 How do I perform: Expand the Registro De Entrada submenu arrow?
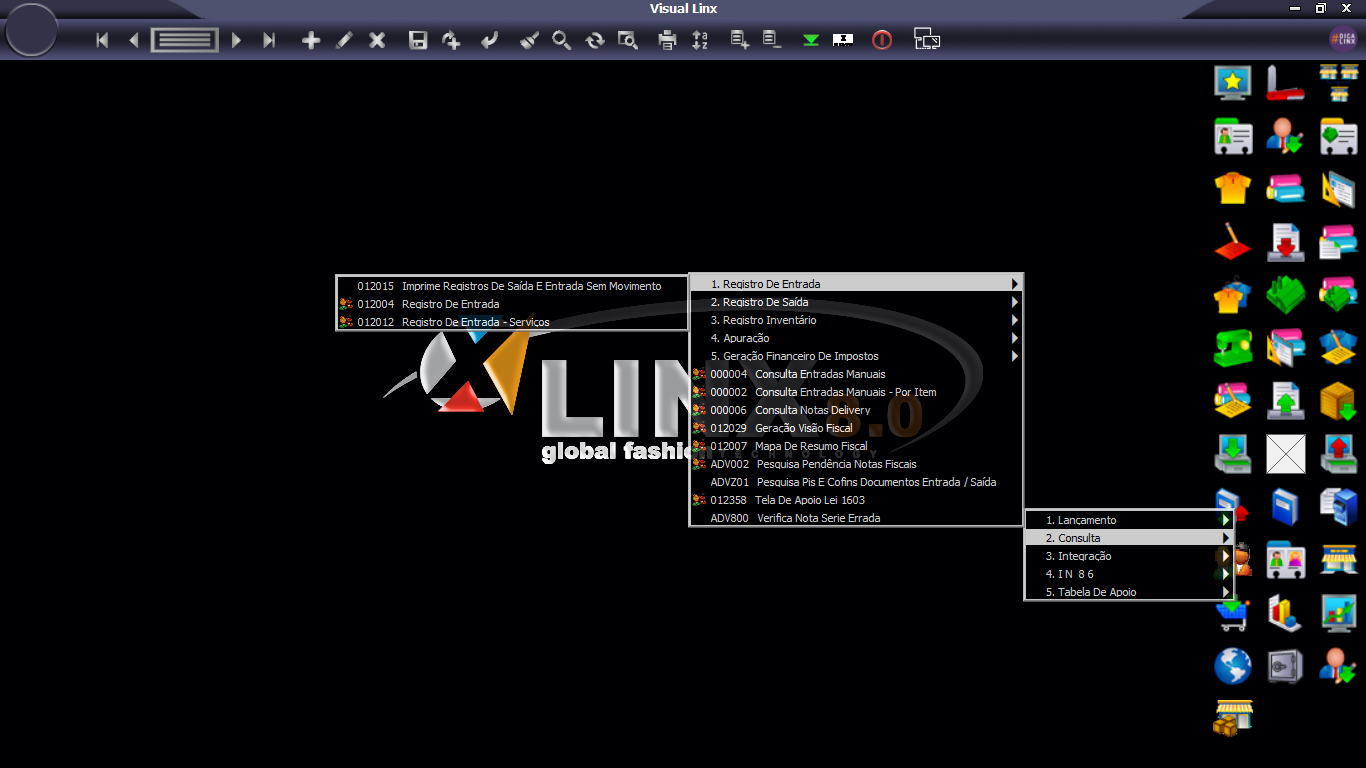(x=1015, y=284)
